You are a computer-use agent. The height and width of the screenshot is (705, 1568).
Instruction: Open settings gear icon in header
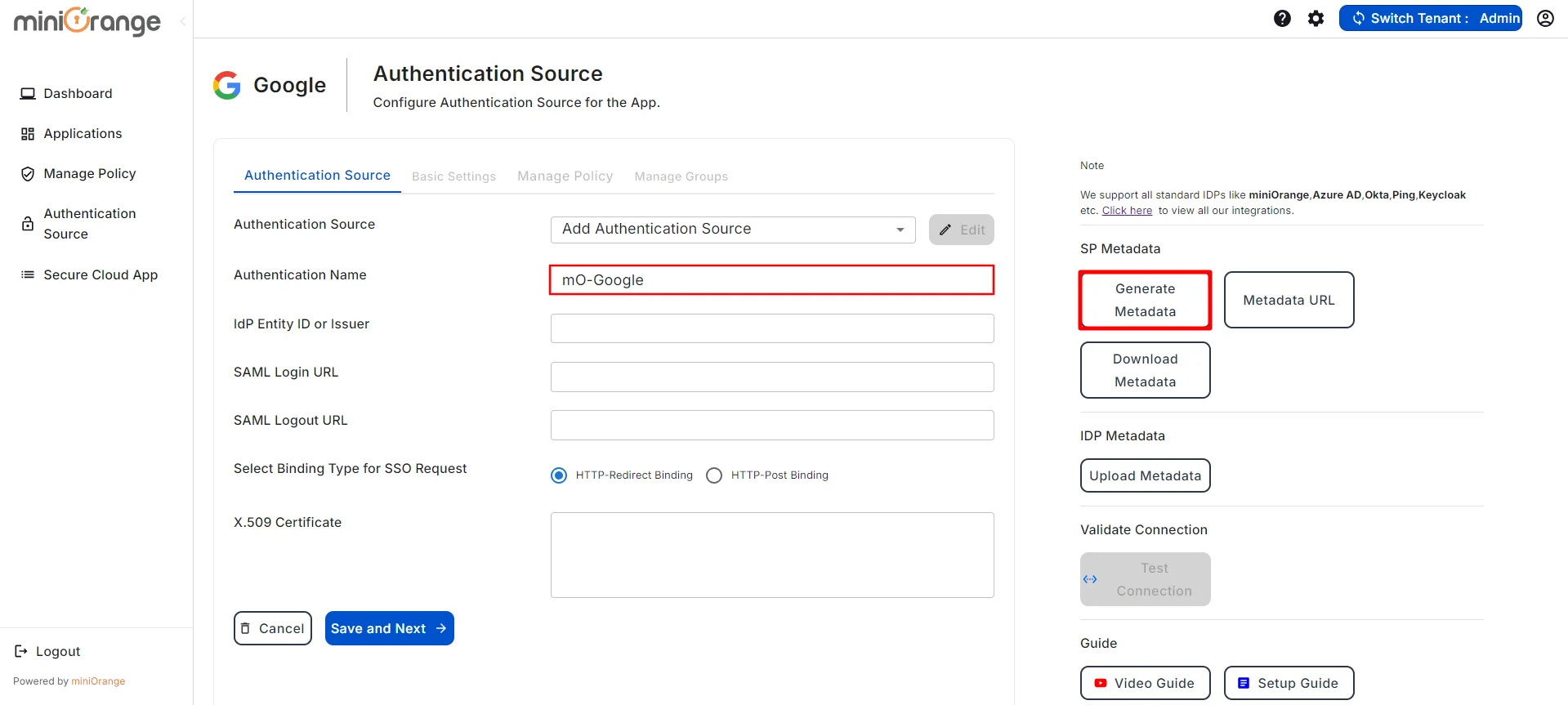(1316, 18)
